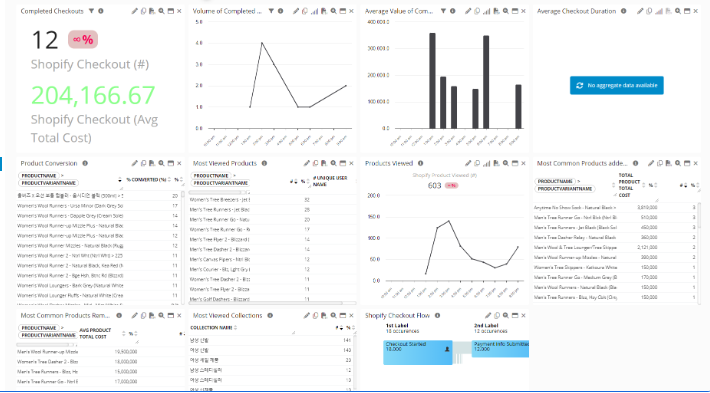Export the Product Conversion widget data
This screenshot has height=393, width=710.
coord(152,163)
